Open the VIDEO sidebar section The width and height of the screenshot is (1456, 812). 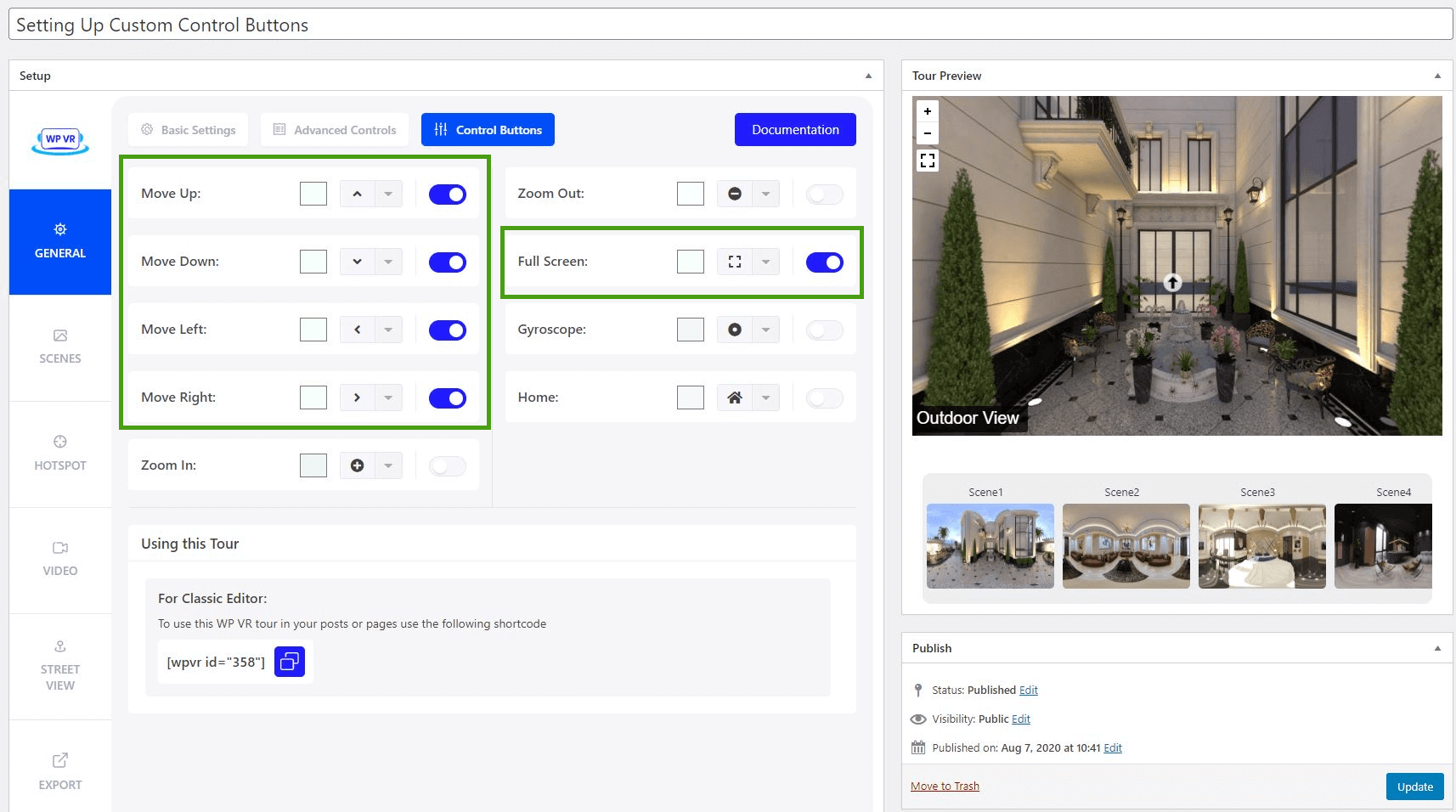[60, 560]
